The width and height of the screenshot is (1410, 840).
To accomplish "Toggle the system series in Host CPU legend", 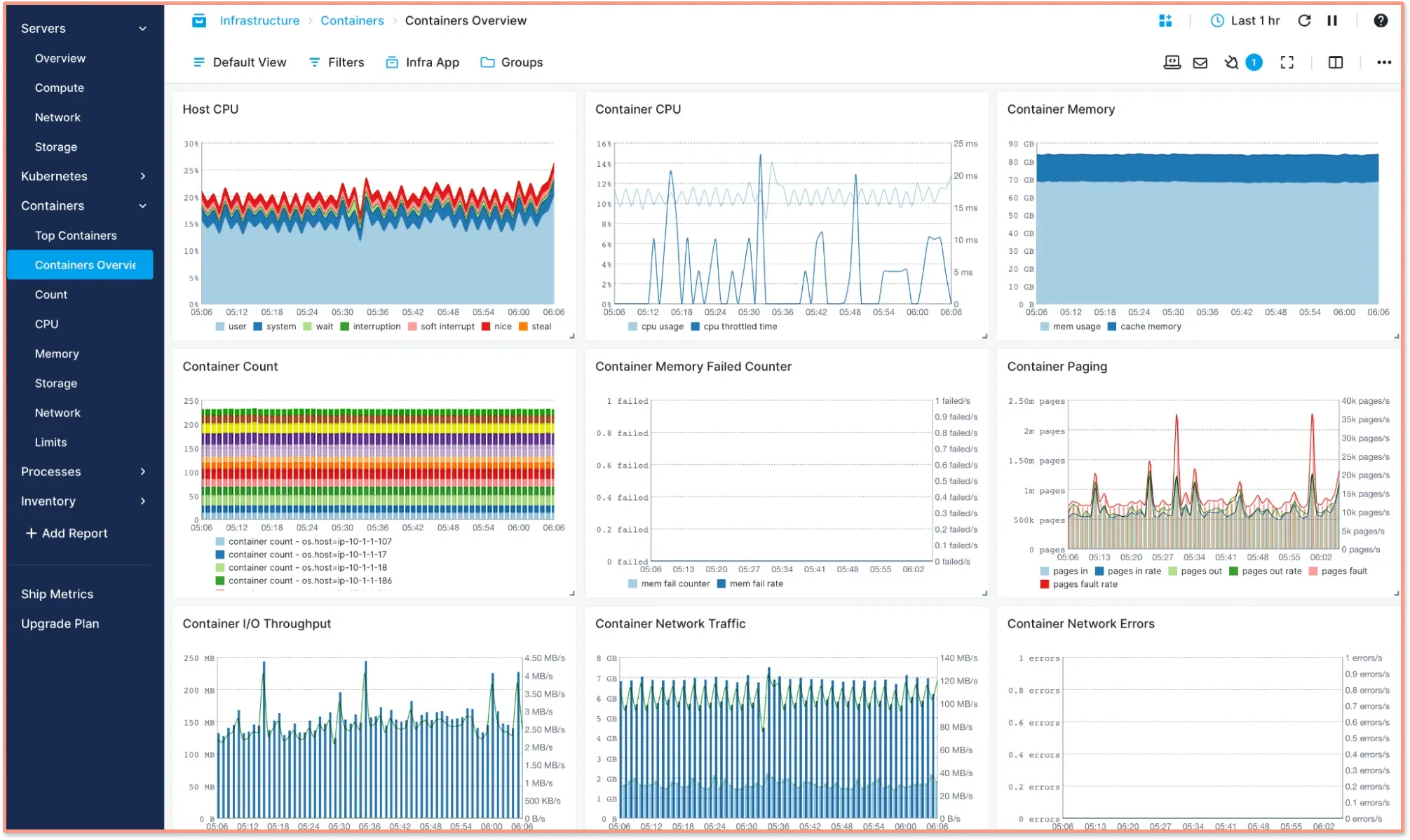I will (274, 326).
